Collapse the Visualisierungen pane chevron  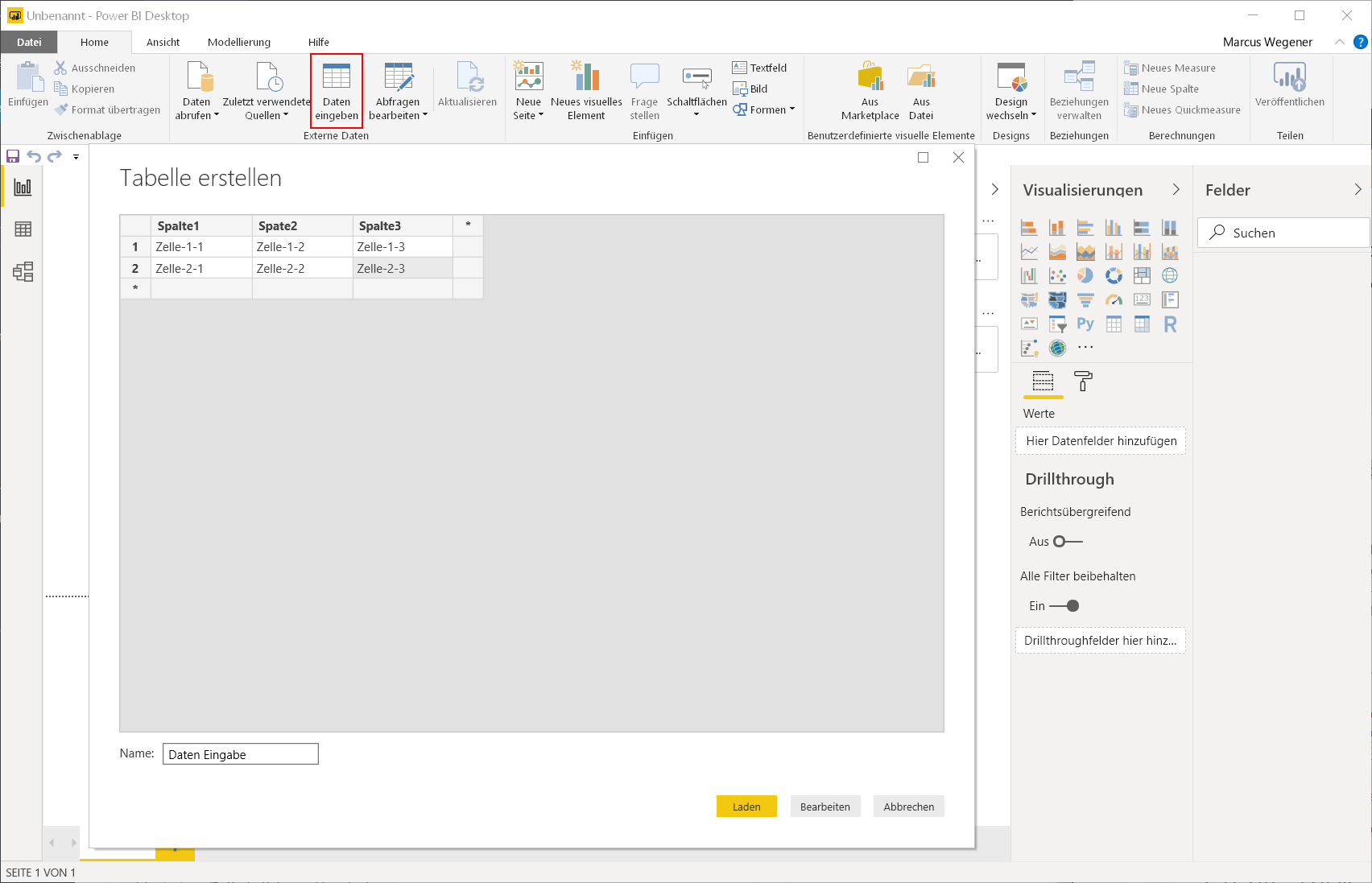(1176, 190)
